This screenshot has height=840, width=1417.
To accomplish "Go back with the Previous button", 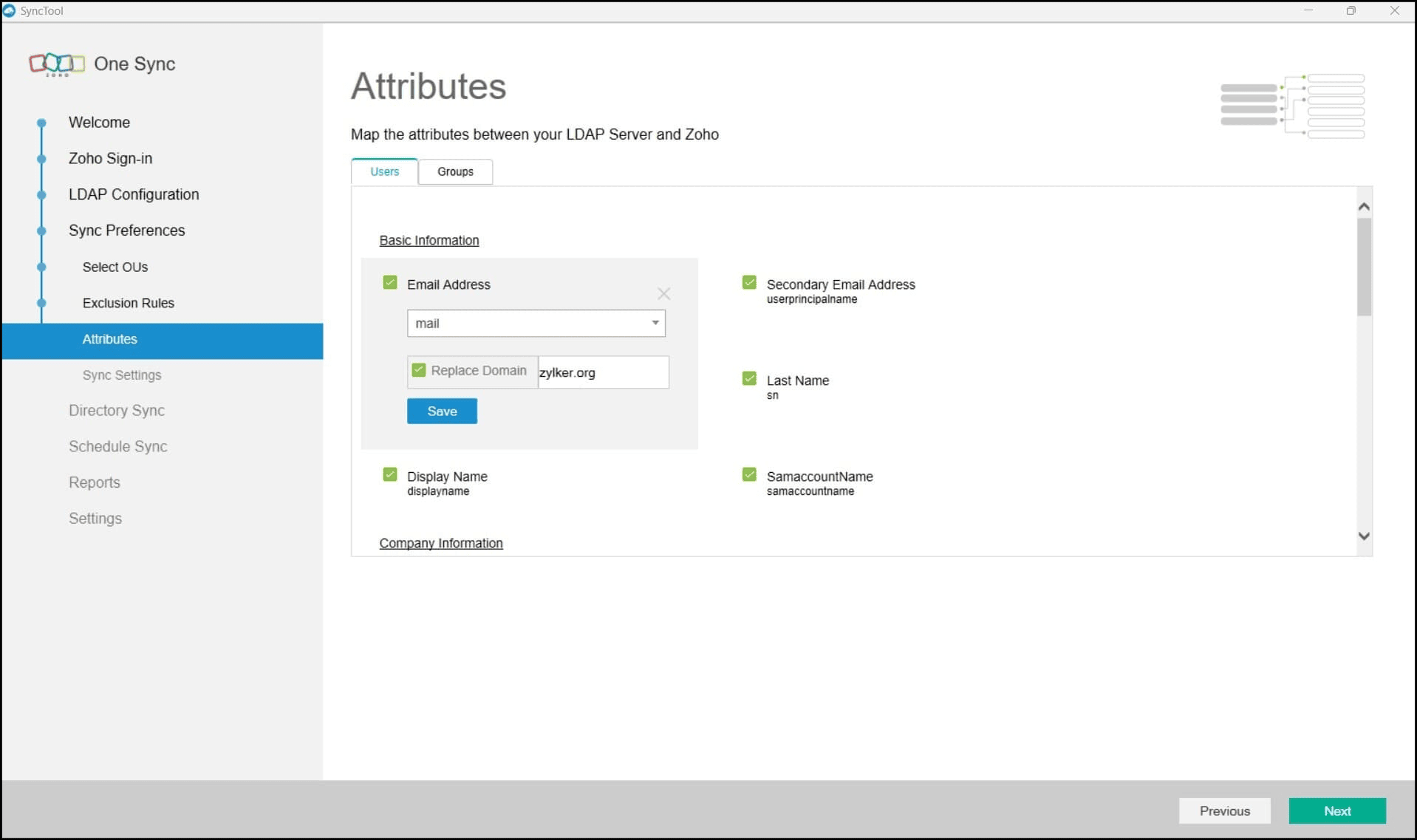I will [1225, 811].
